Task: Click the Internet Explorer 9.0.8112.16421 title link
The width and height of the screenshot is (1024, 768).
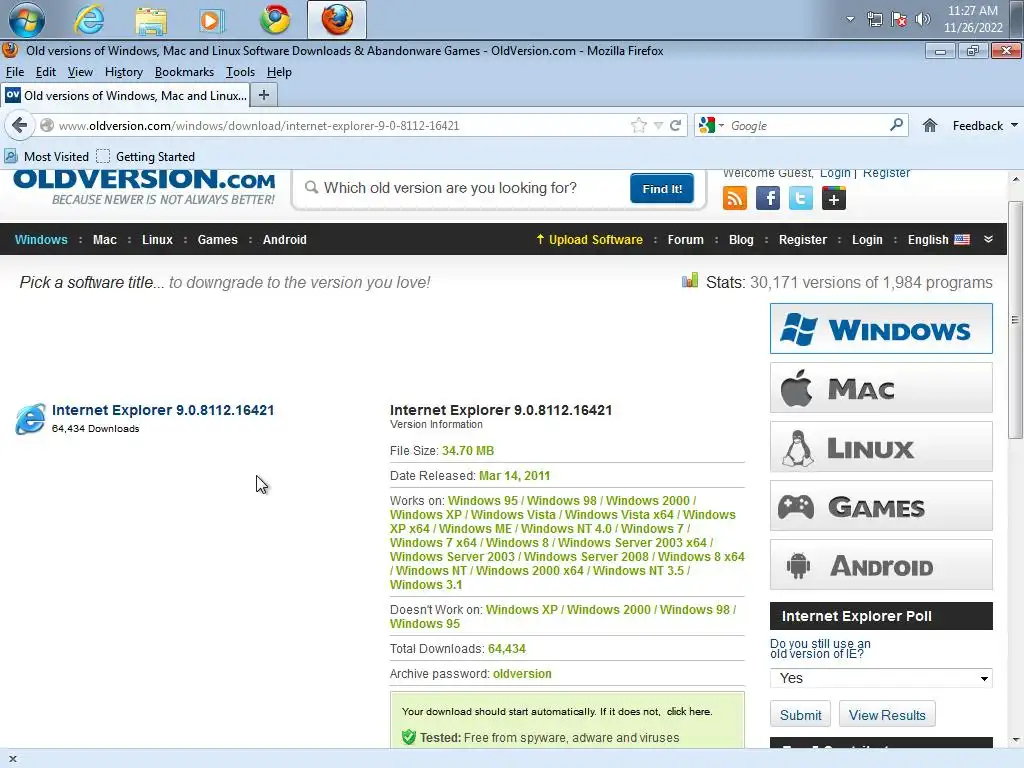Action: (163, 410)
